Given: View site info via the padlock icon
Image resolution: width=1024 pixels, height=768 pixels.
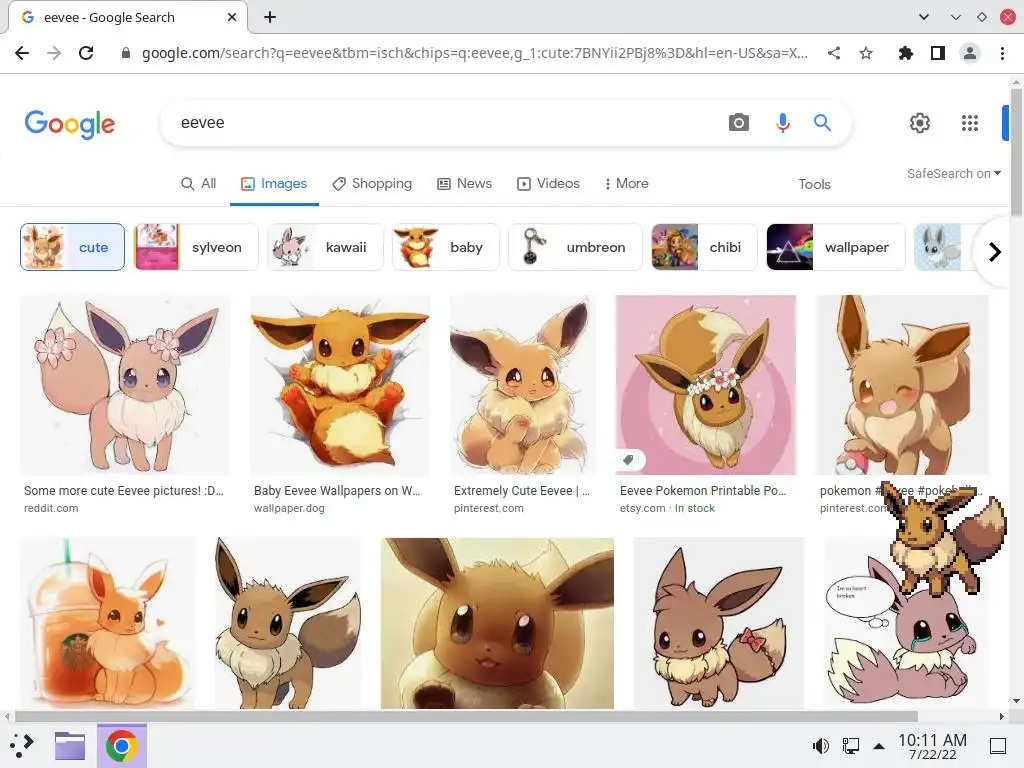Looking at the screenshot, I should click(126, 53).
